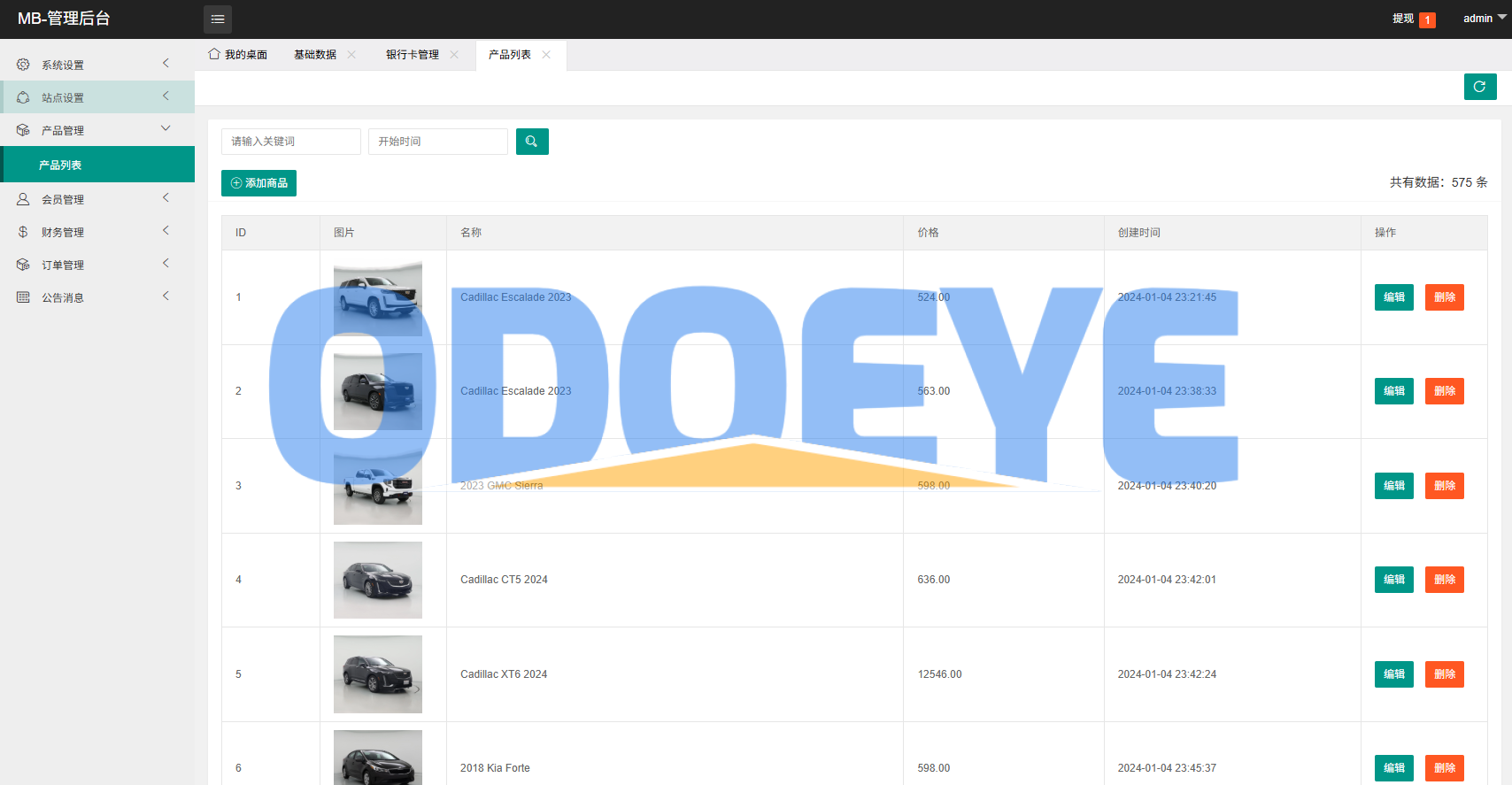This screenshot has width=1512, height=785.
Task: Click the 公告消息 list icon
Action: 23,297
